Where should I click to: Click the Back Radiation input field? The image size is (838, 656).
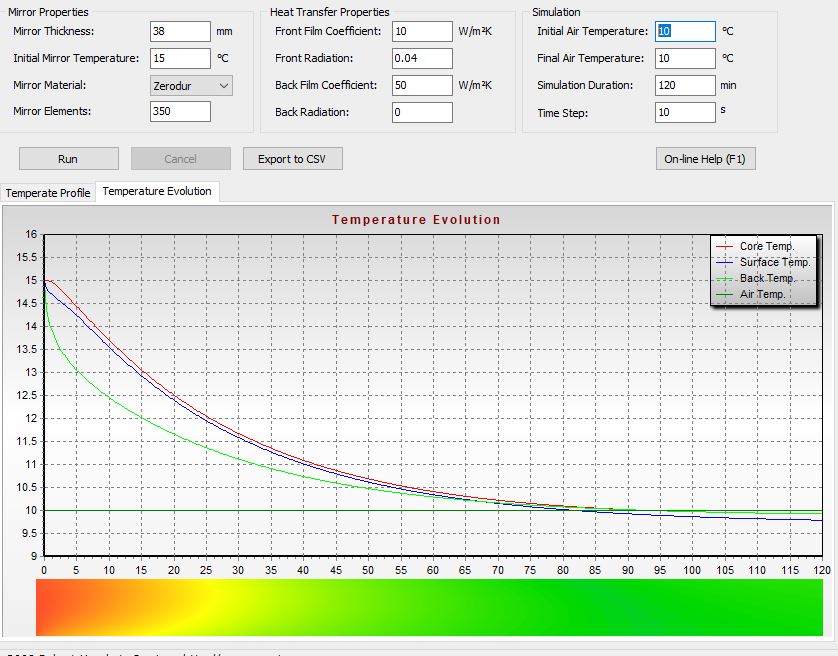pos(422,113)
